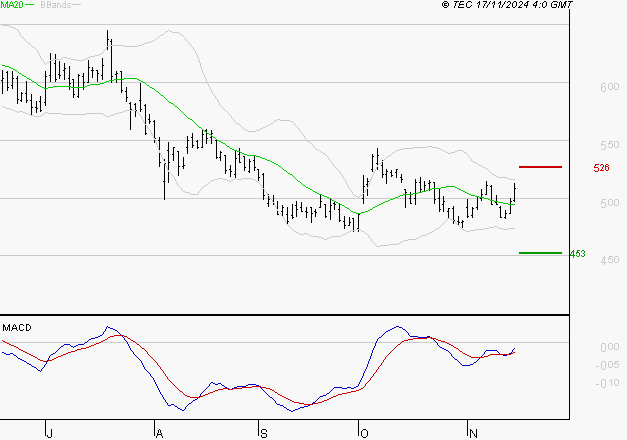Click the 550 price axis label

pyautogui.click(x=610, y=145)
